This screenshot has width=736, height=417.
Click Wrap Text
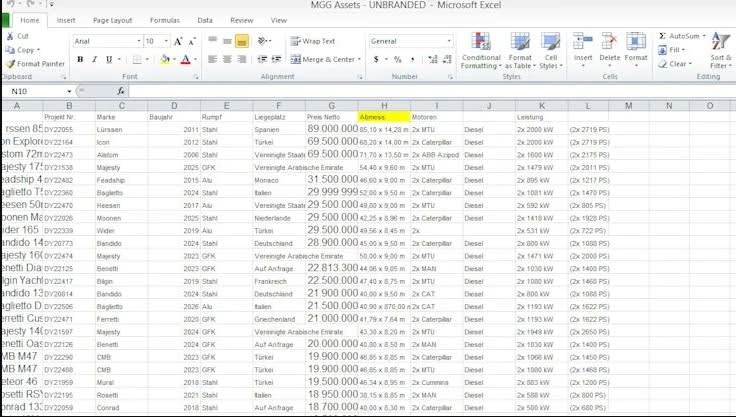tap(313, 41)
